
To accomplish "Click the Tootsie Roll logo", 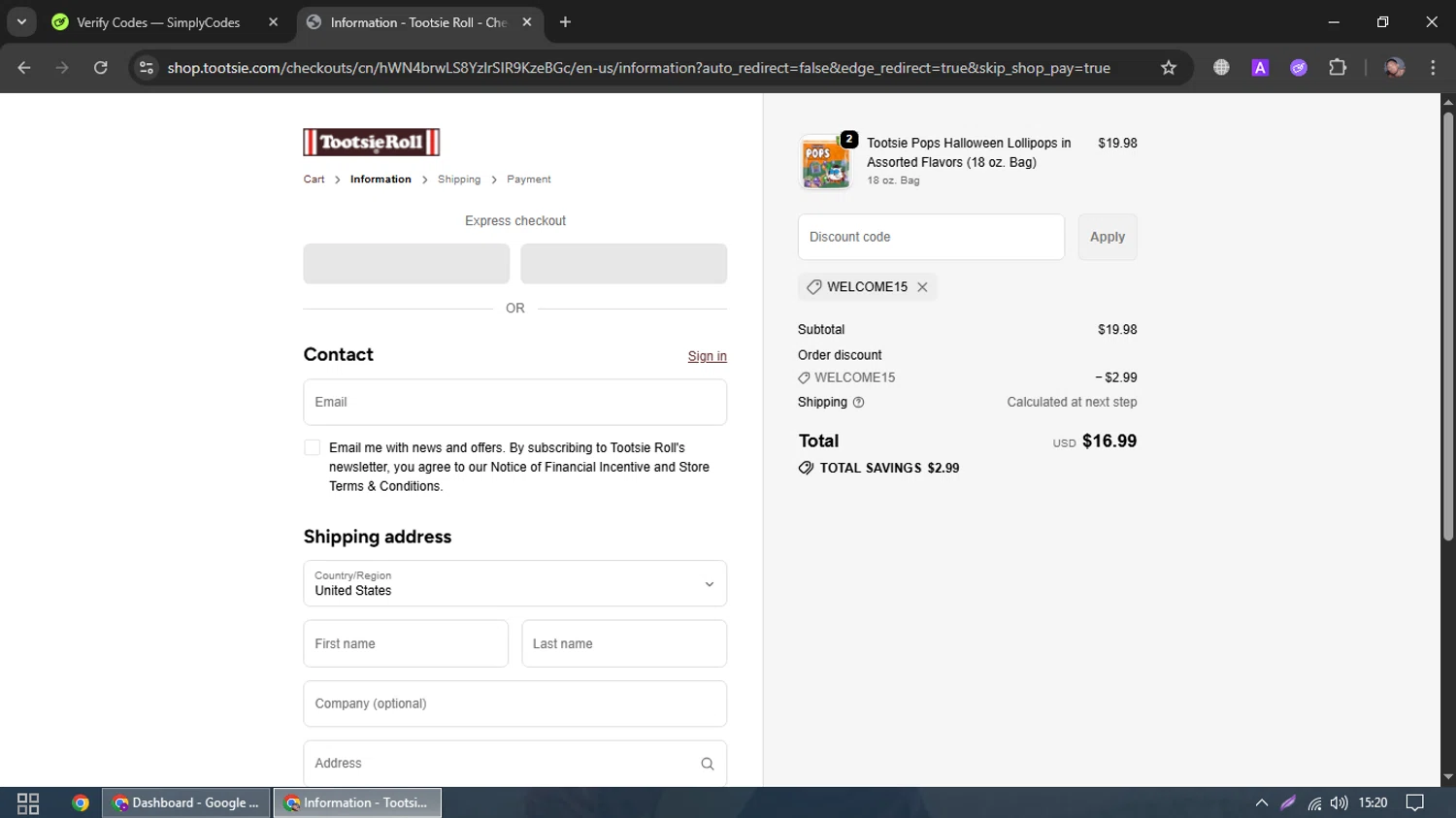I will tap(371, 143).
